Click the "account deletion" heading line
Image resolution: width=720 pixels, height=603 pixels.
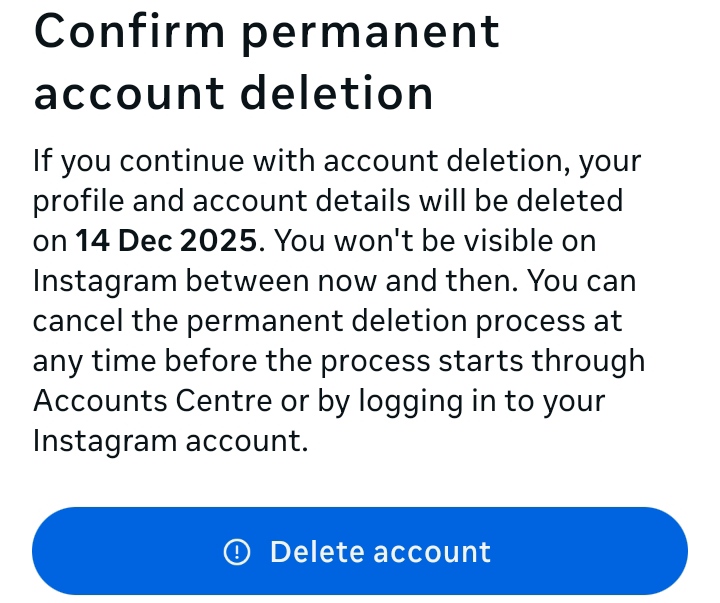(233, 93)
